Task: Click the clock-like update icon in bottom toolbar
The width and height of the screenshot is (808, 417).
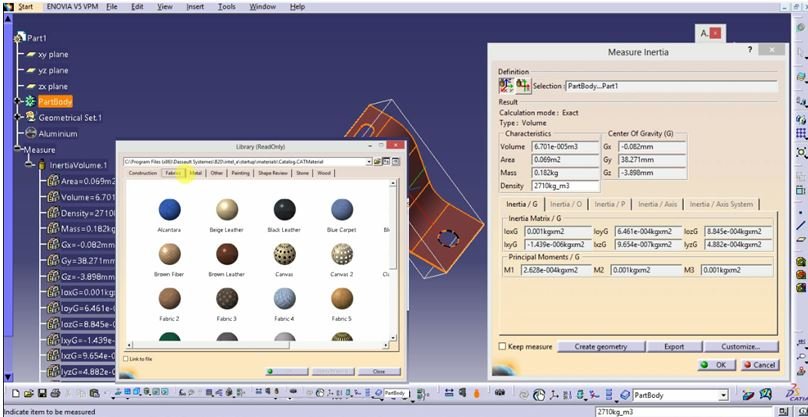Action: coord(539,395)
